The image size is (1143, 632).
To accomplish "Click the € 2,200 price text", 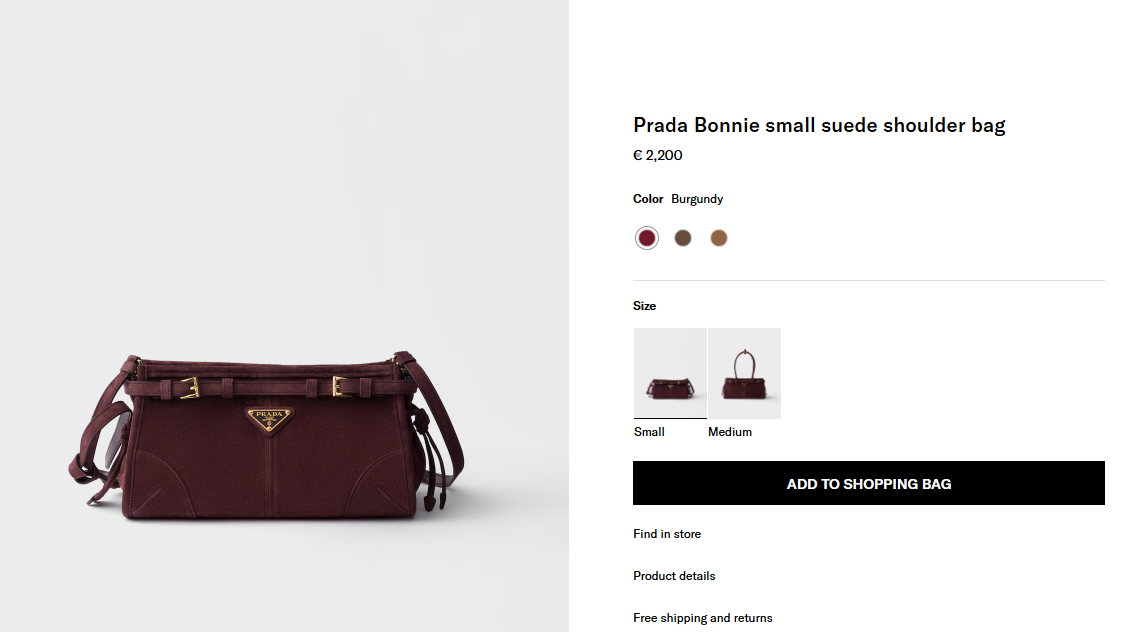I will click(x=658, y=155).
